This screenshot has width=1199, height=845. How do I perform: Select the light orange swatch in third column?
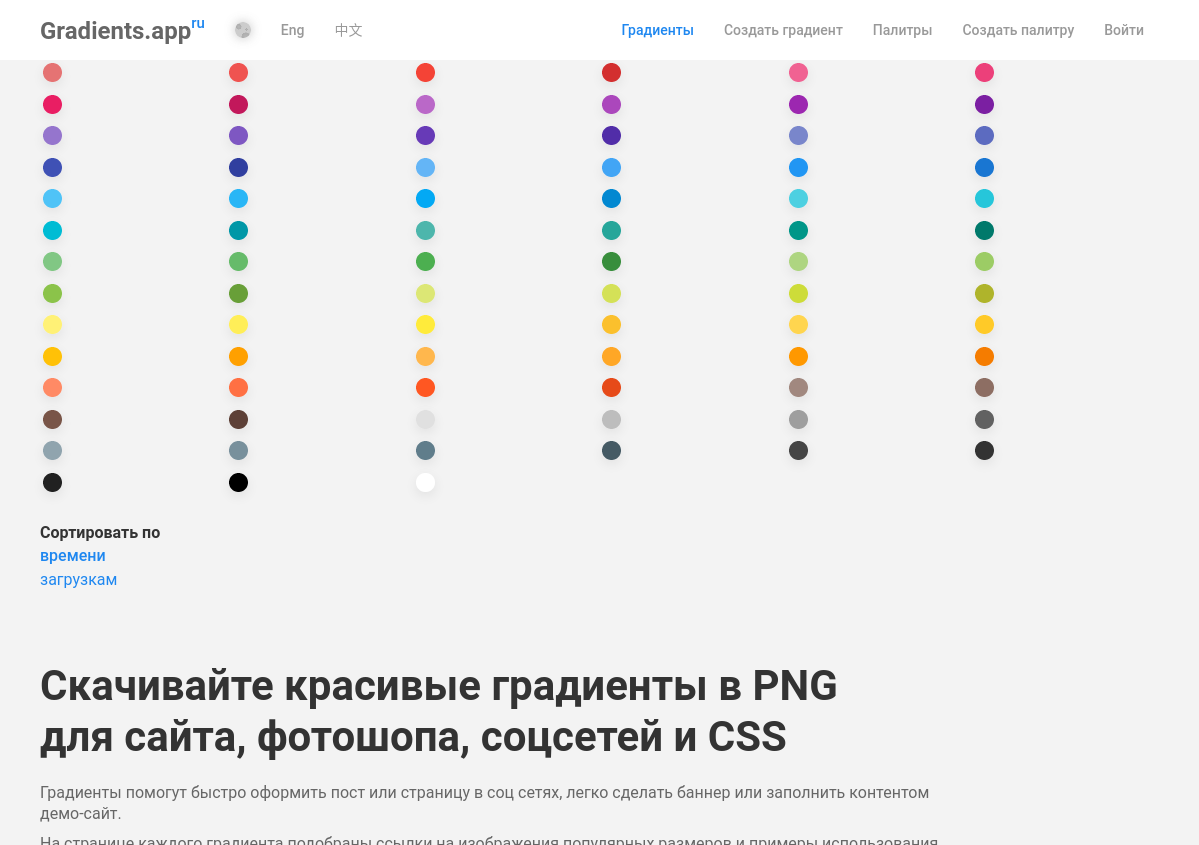(425, 356)
